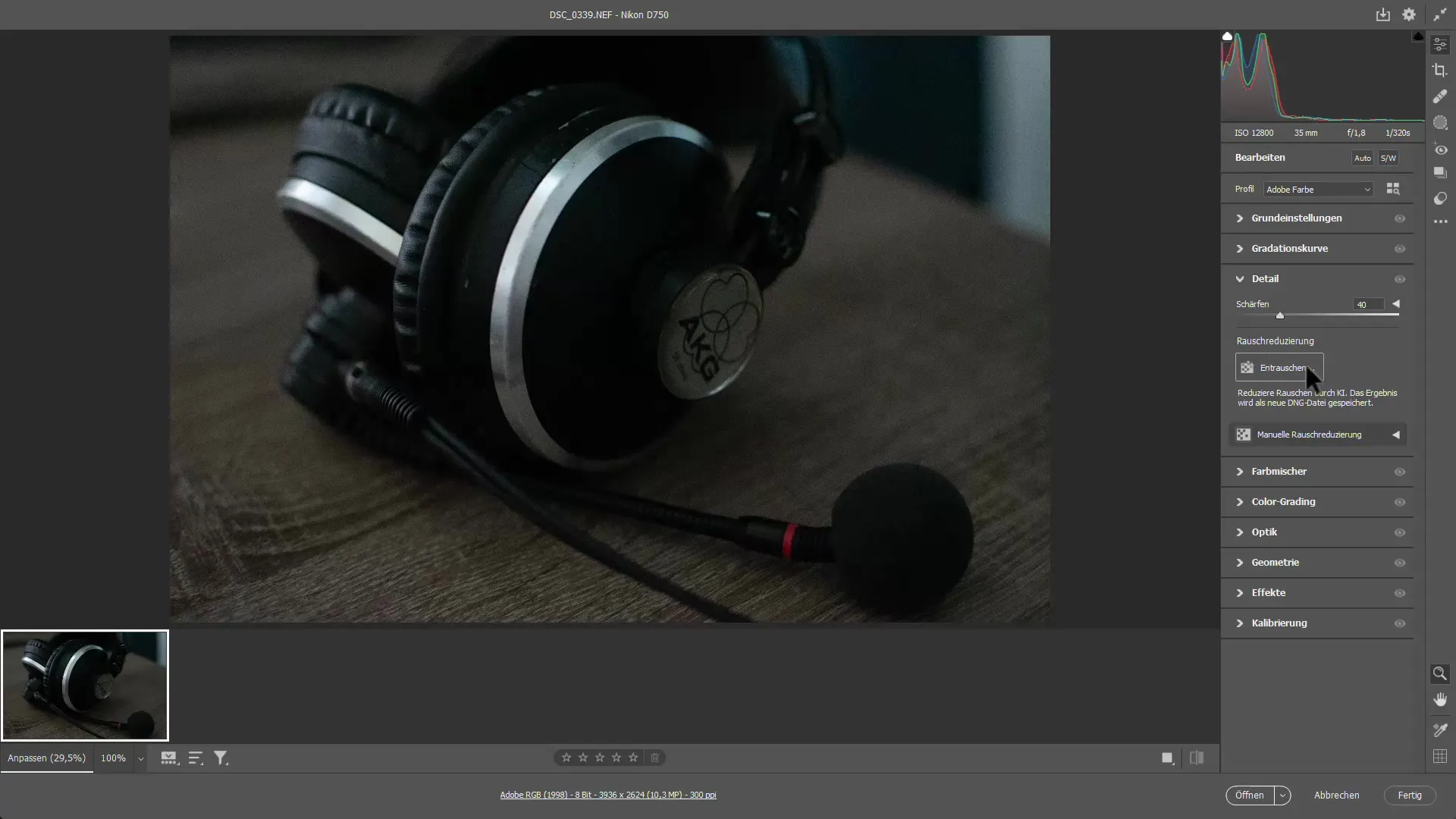Select the Zoom tool magnifier

1439,673
